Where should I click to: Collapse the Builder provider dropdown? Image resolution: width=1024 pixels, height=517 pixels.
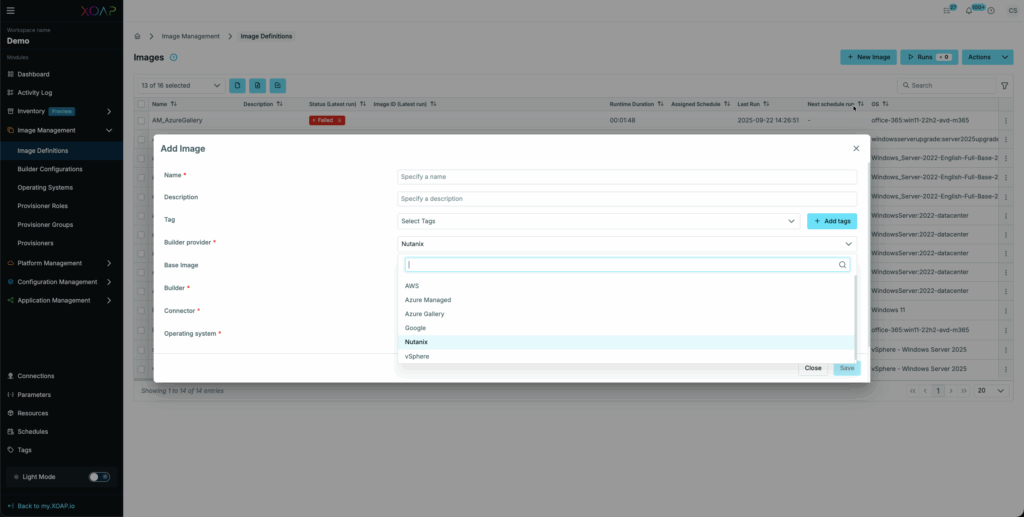tap(848, 243)
